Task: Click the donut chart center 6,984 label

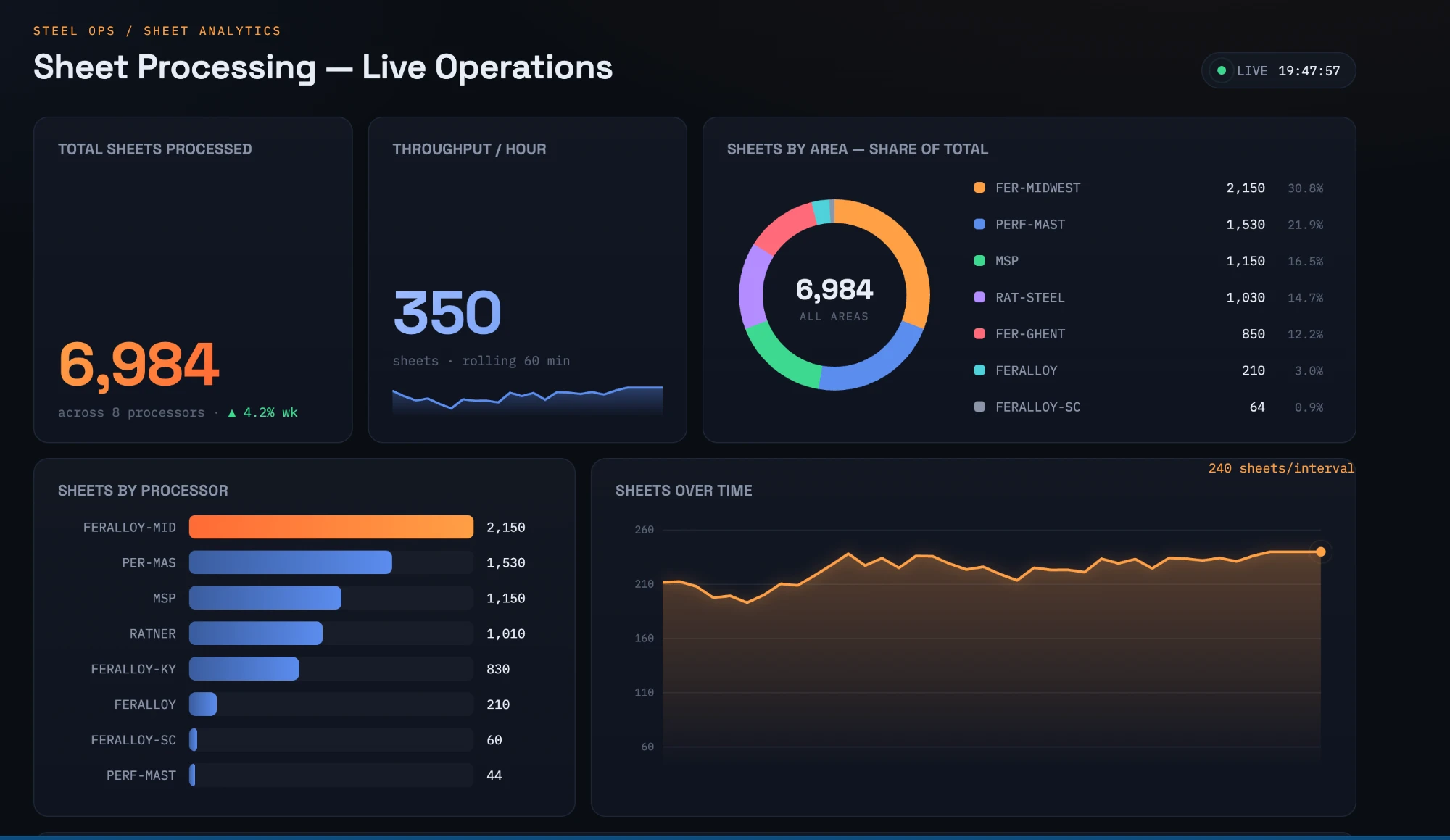Action: click(834, 289)
